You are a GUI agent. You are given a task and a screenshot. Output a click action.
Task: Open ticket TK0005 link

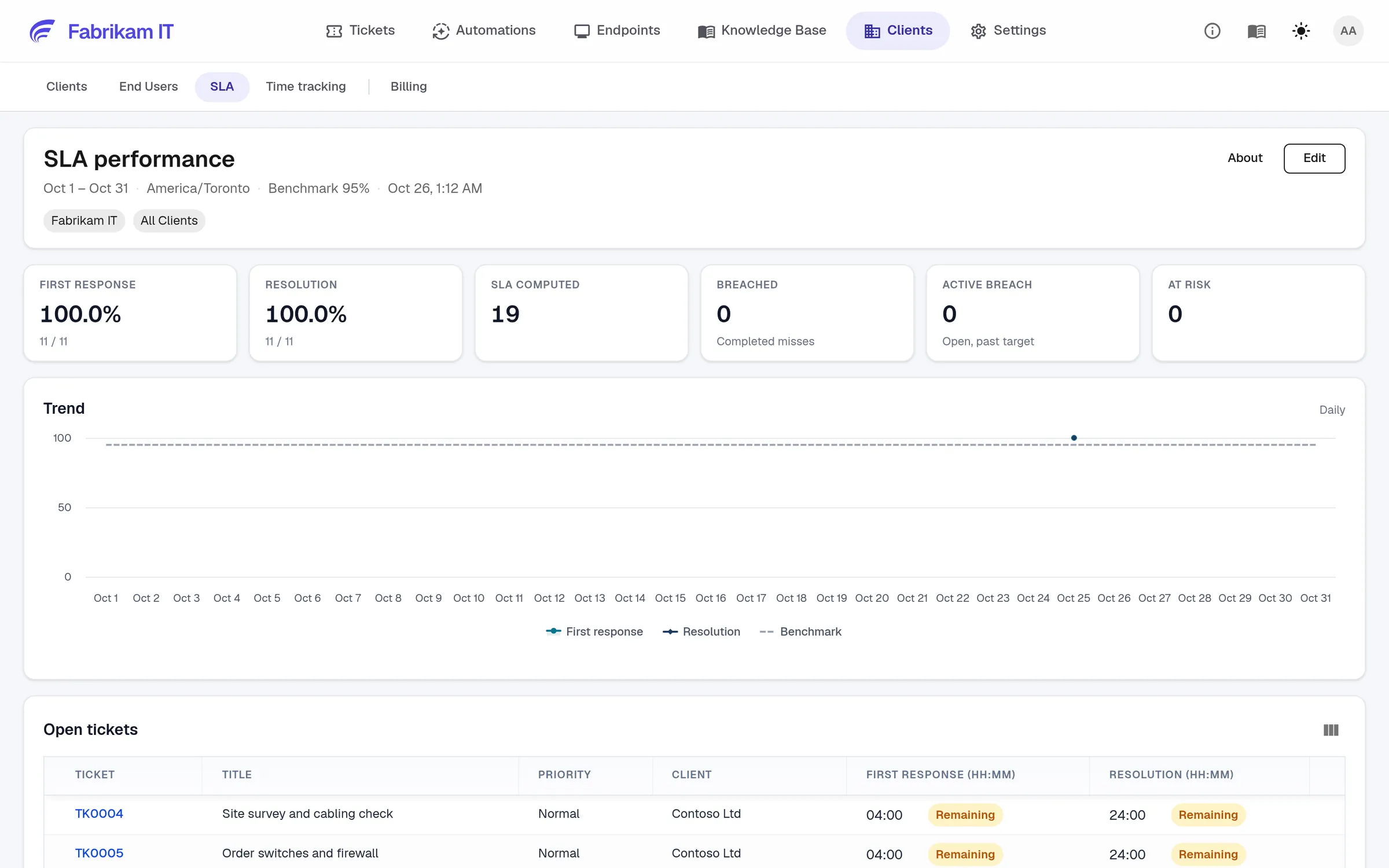pyautogui.click(x=99, y=853)
